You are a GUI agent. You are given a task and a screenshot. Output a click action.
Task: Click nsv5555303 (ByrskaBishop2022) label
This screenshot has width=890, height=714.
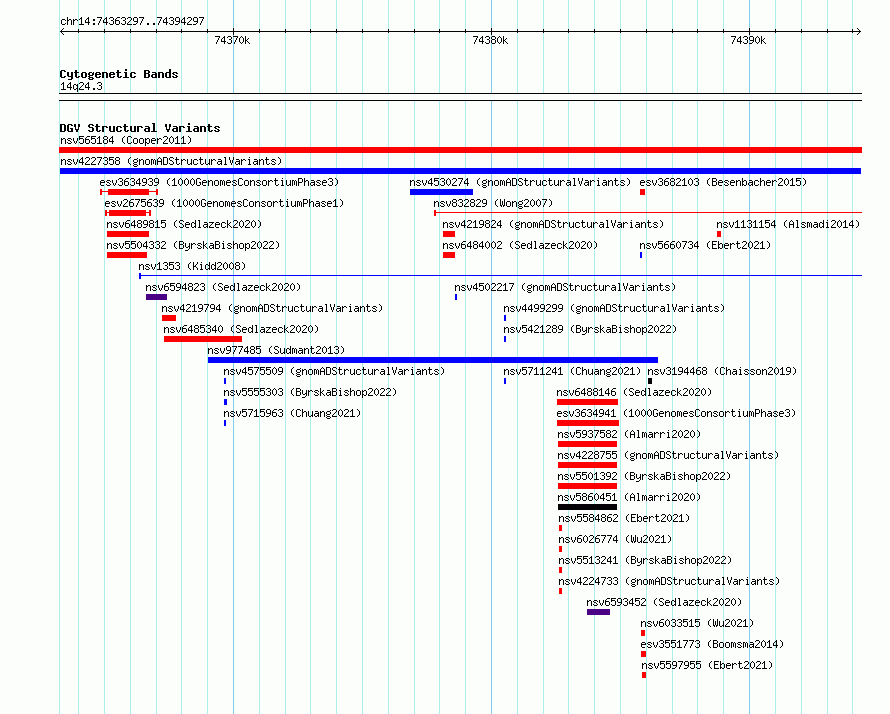[x=310, y=392]
